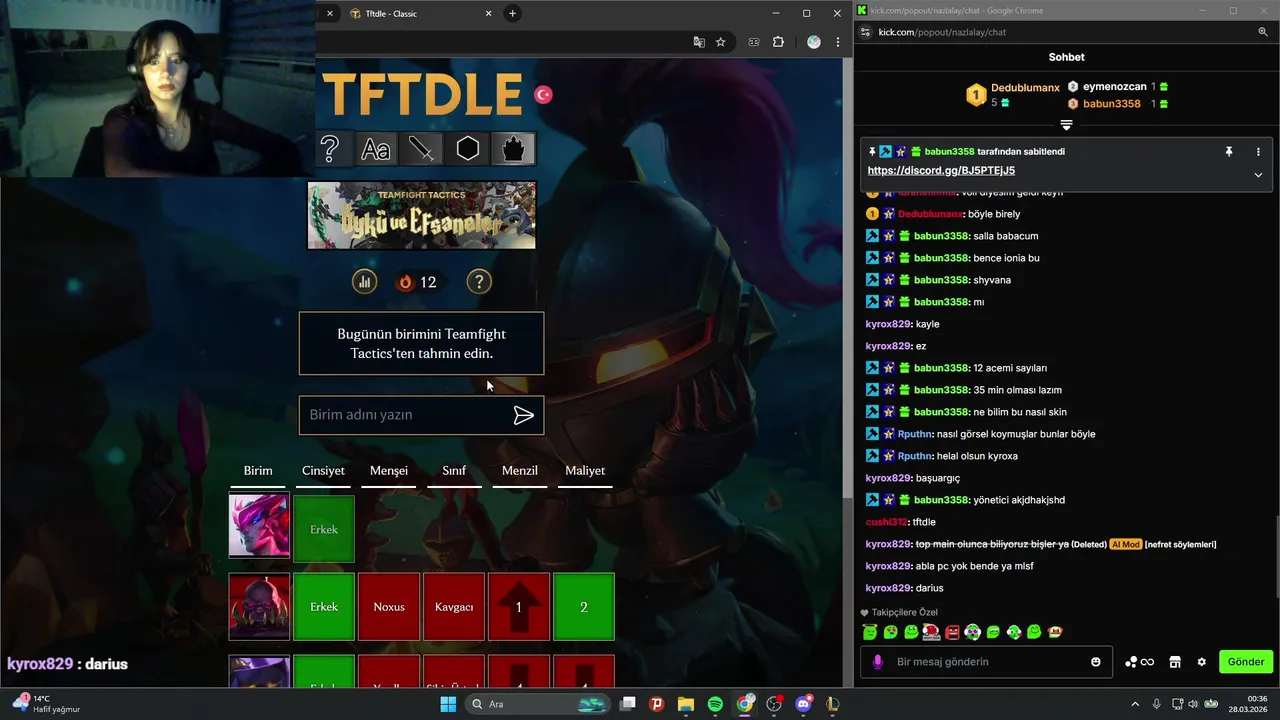Open the Kick chat store icon
This screenshot has width=1280, height=720.
[1175, 662]
